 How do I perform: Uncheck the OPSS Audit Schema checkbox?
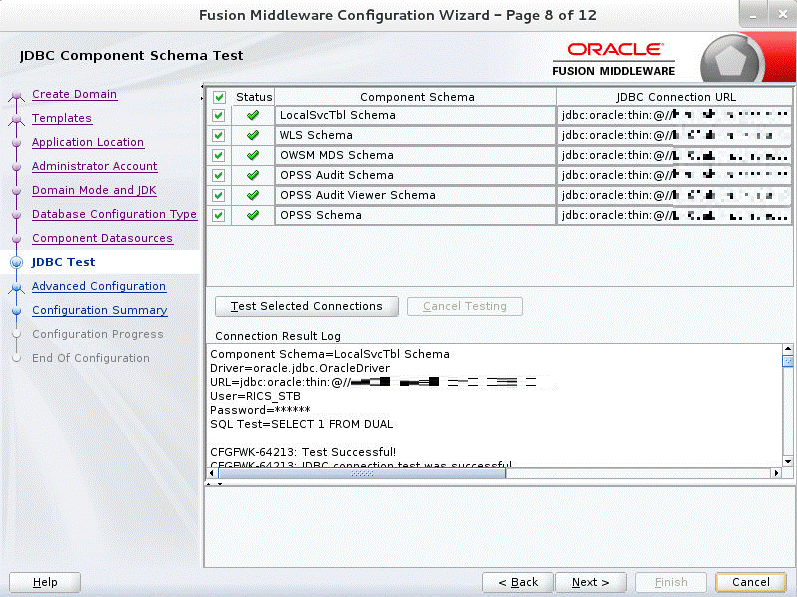(219, 175)
